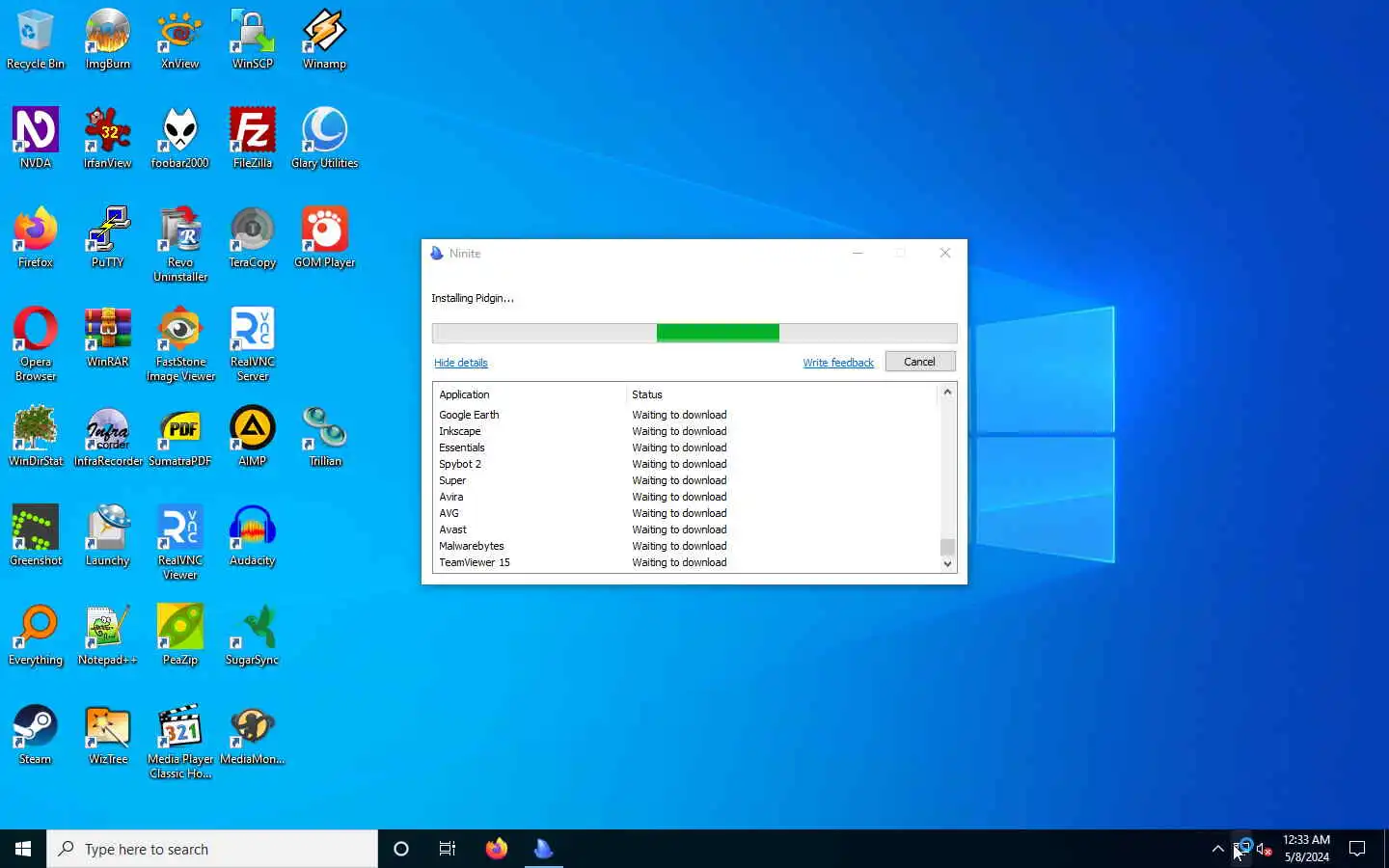Select the Trillian desktop icon

[325, 437]
